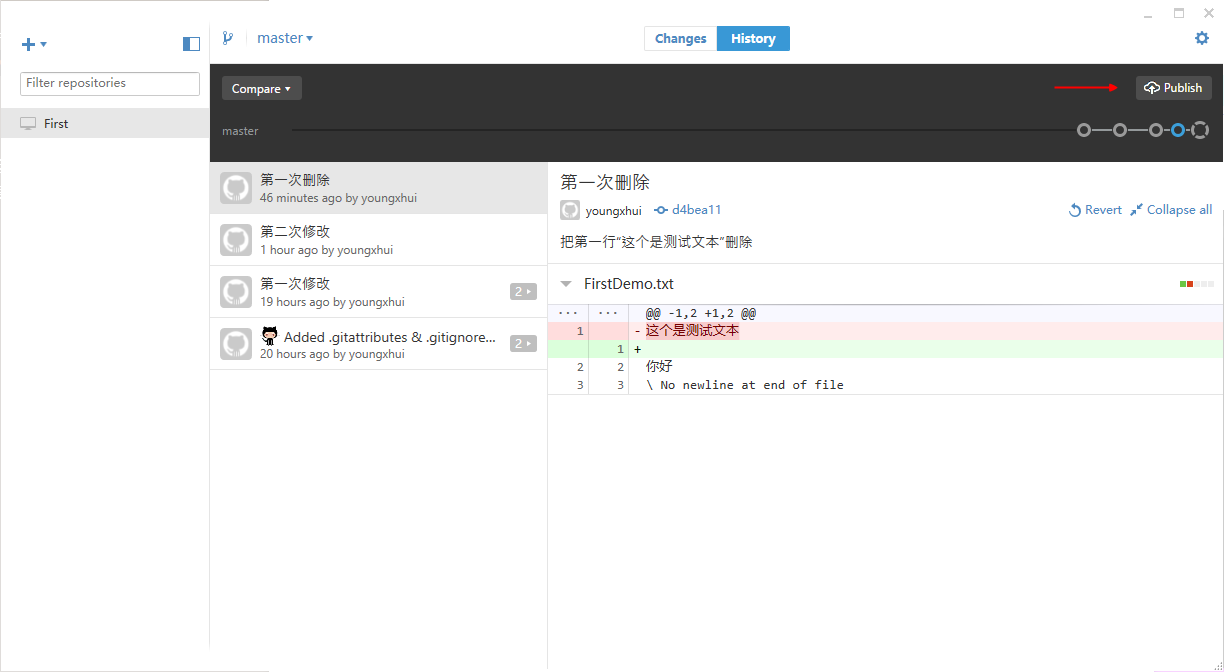
Task: Click youngxhui avatar in commit details
Action: pos(570,210)
